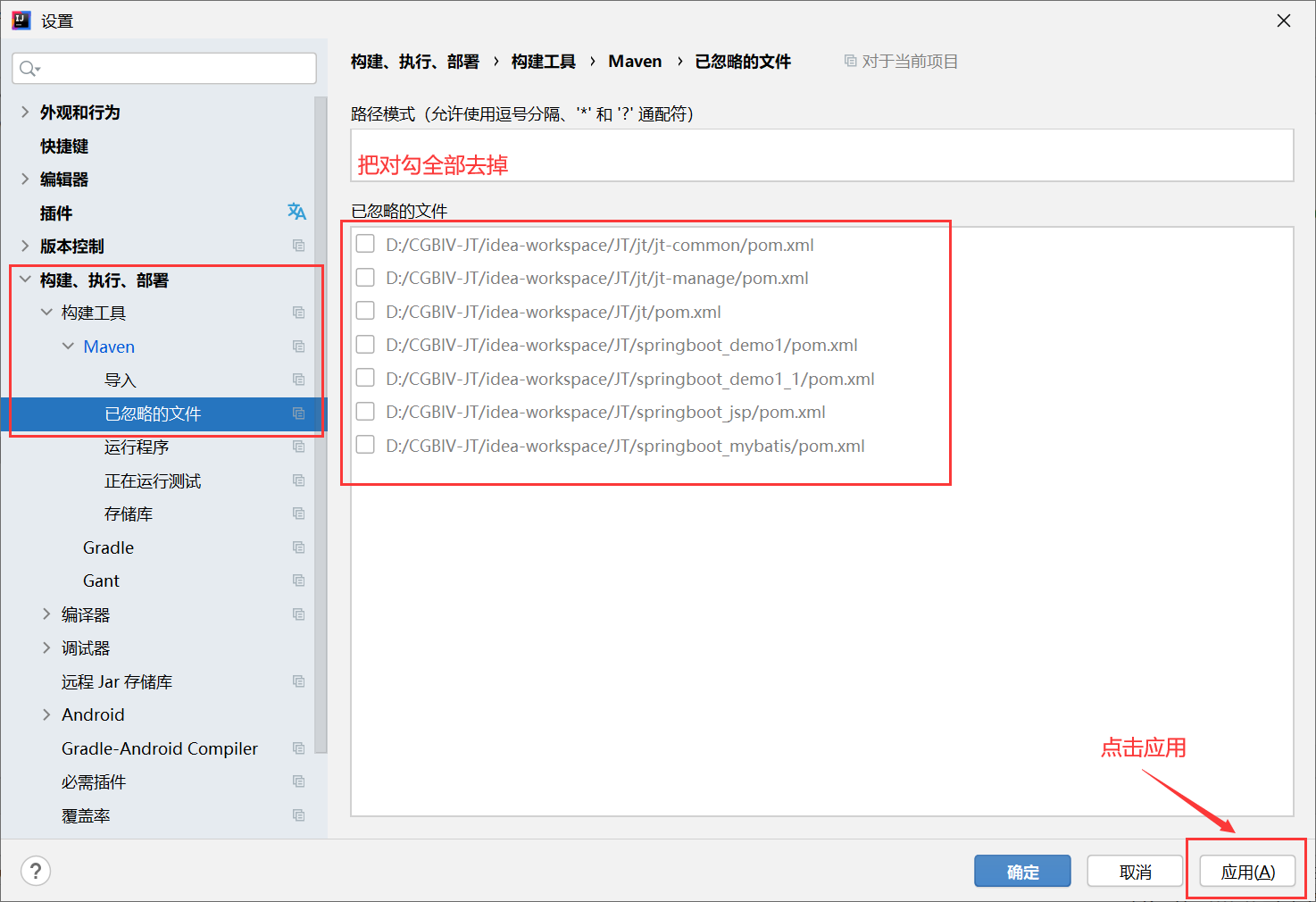Expand the 版本控制 section
The width and height of the screenshot is (1316, 902).
[x=25, y=246]
